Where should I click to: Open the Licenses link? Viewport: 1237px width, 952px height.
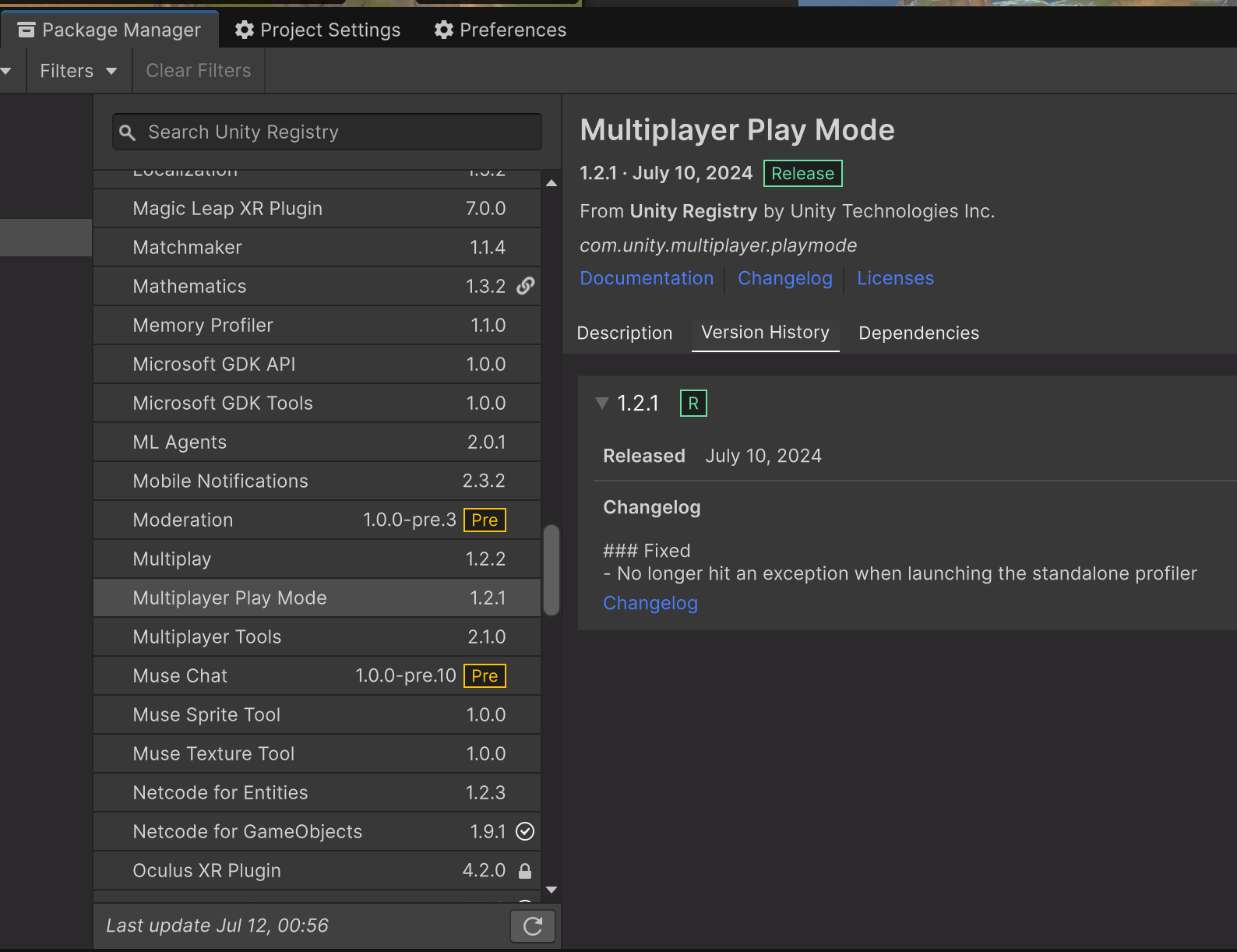(x=895, y=278)
